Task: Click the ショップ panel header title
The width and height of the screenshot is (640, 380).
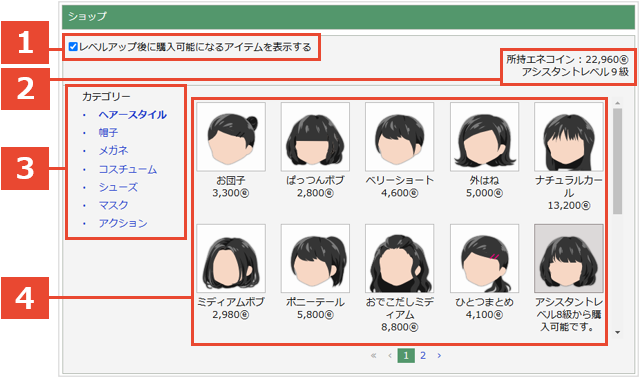Action: (87, 16)
